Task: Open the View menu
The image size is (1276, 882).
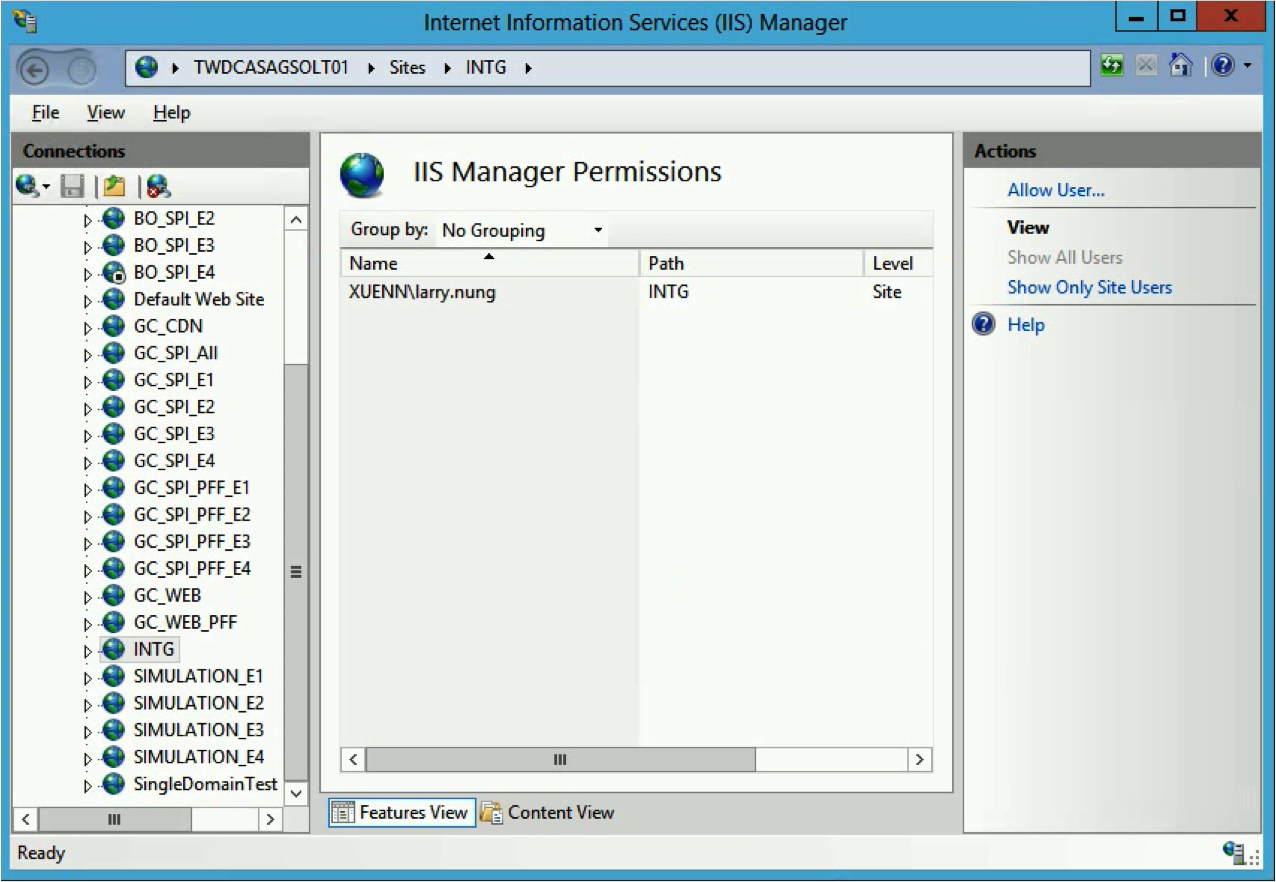Action: (106, 113)
